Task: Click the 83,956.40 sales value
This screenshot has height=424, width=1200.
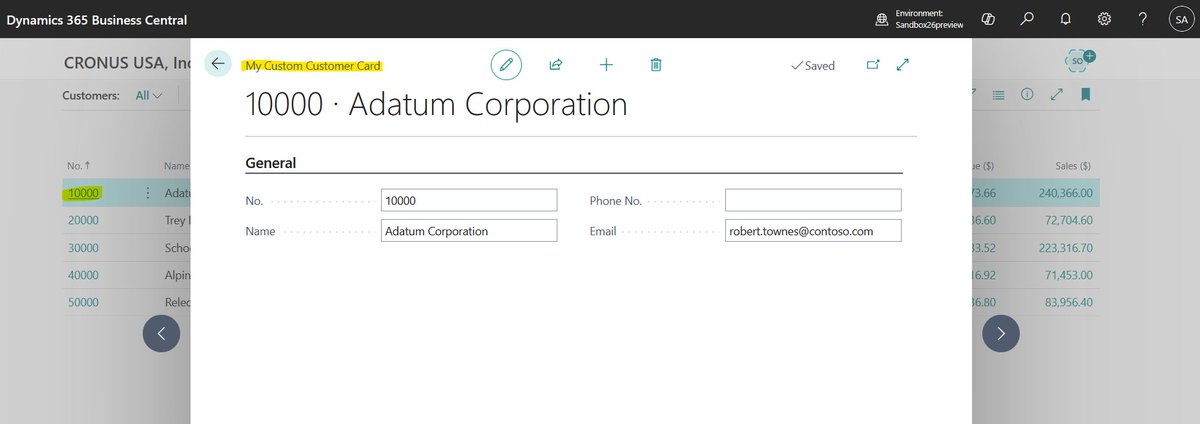Action: [x=1069, y=302]
